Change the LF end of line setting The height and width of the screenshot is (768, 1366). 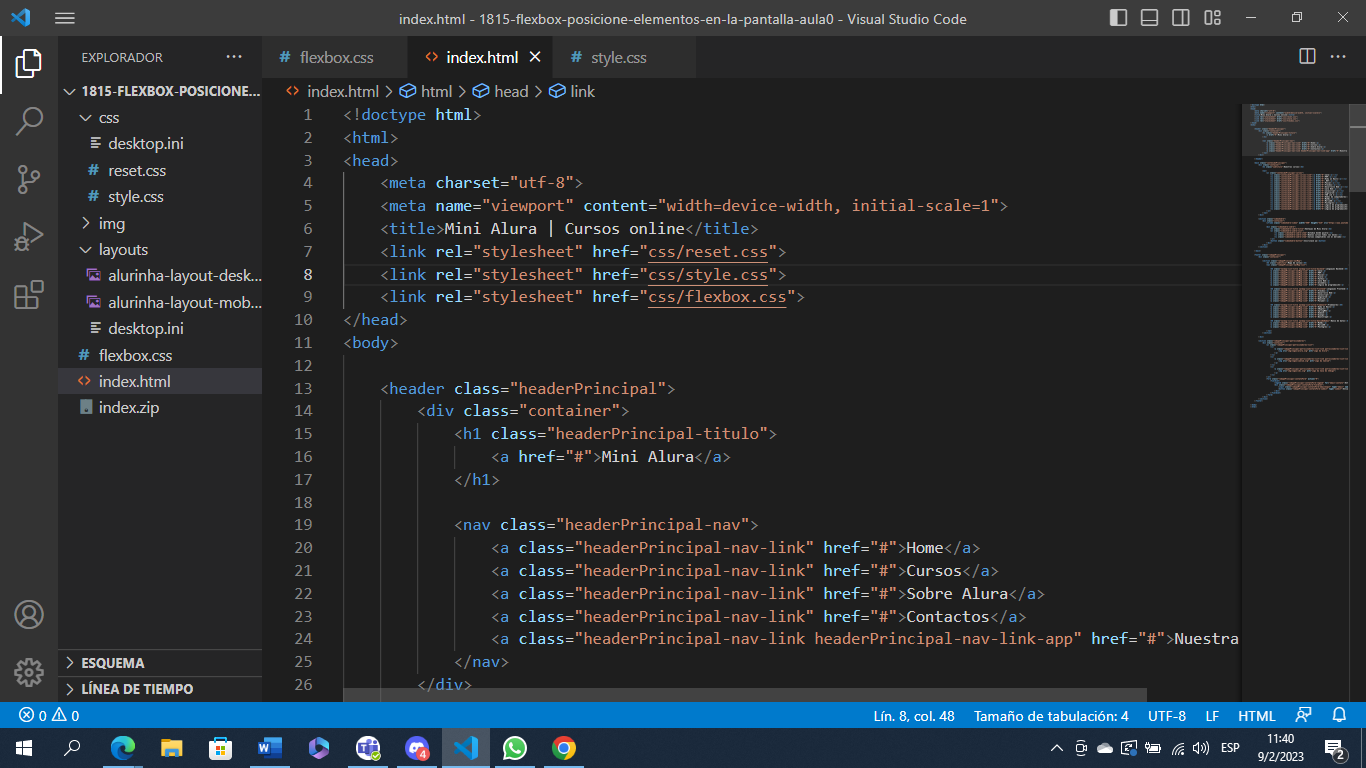[x=1212, y=716]
